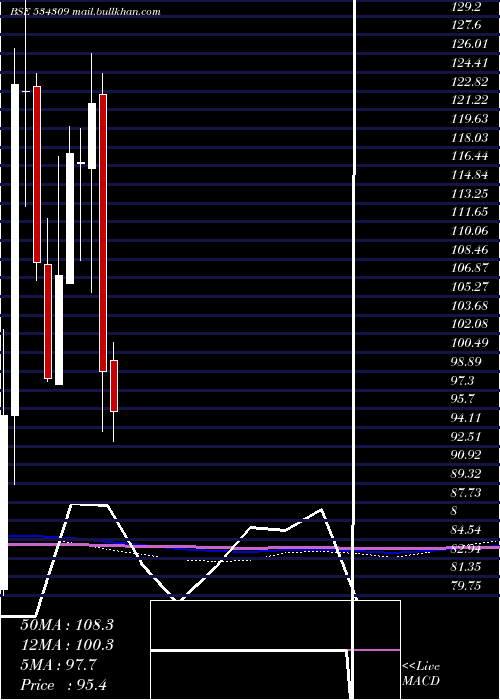Image resolution: width=500 pixels, height=700 pixels.
Task: Select the 114.84 price axis label
Action: pyautogui.click(x=469, y=175)
